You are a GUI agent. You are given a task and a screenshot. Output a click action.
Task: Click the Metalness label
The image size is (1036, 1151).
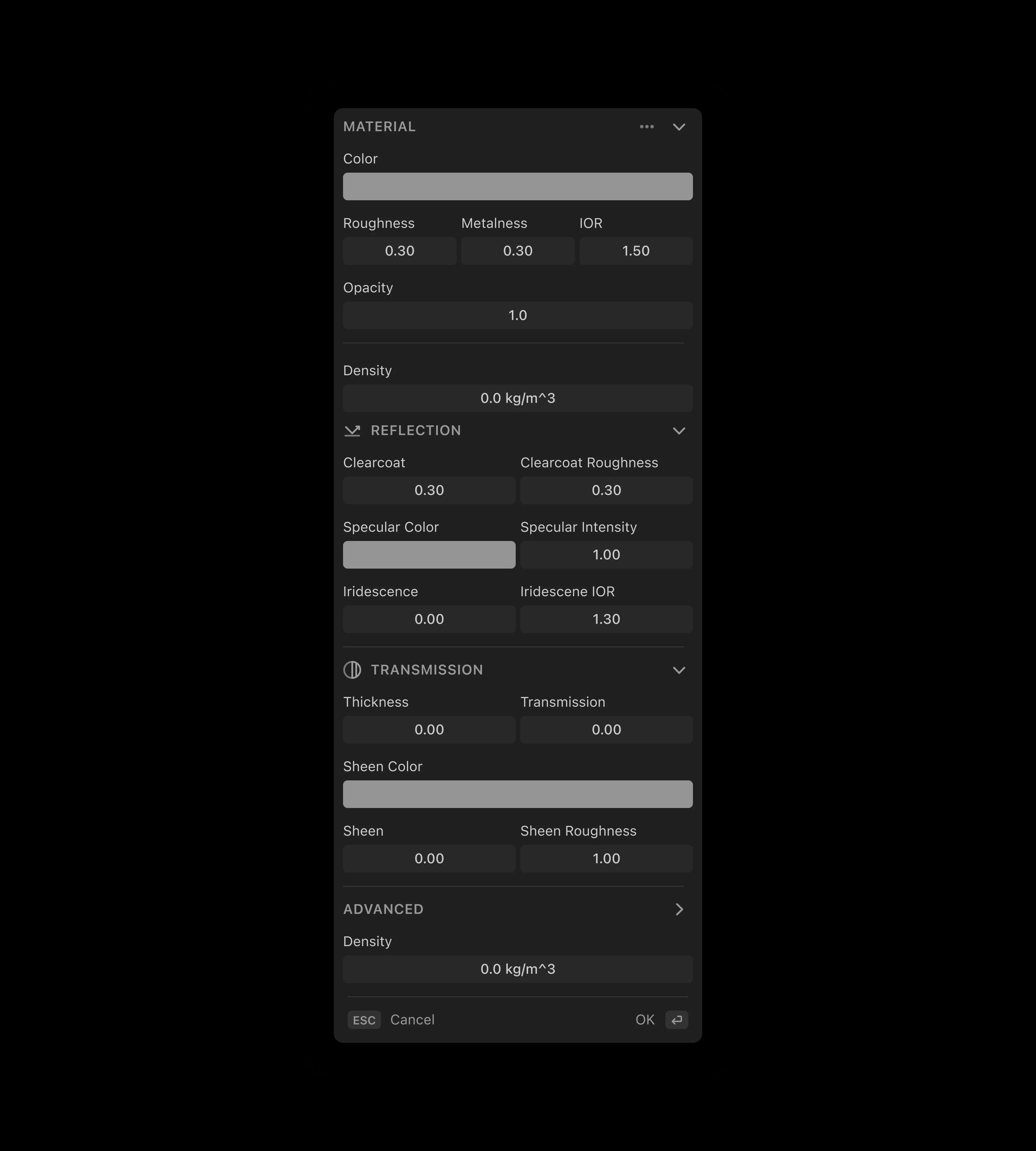point(494,223)
